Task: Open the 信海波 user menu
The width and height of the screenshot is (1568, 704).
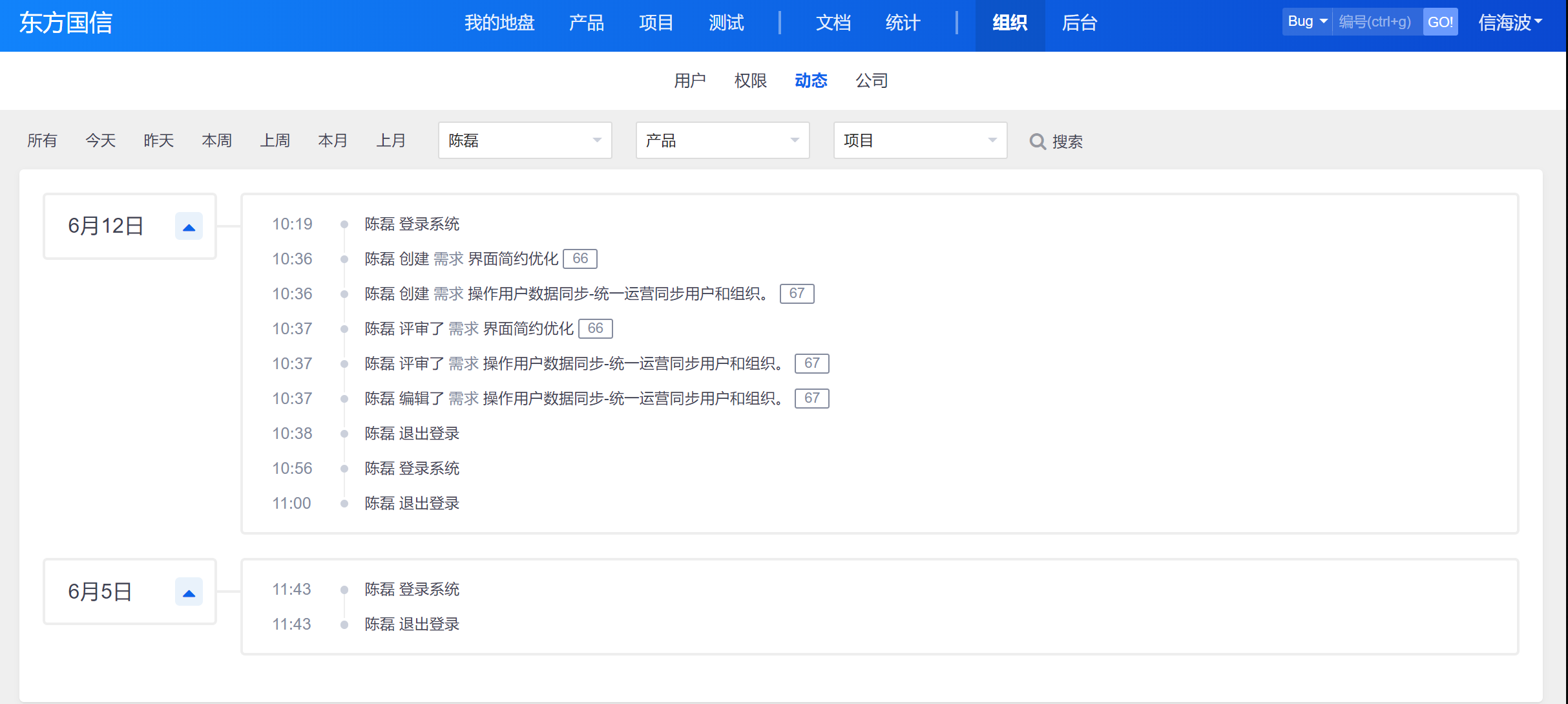Action: (1509, 23)
